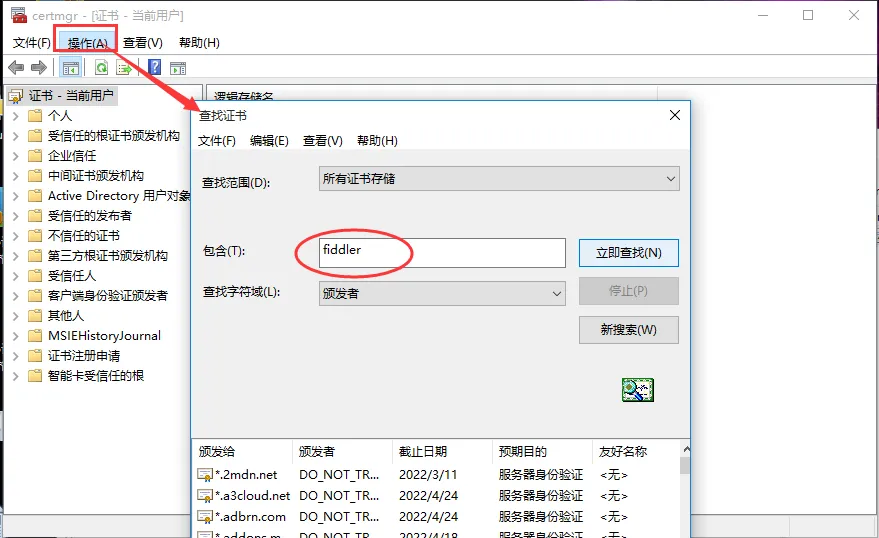Image resolution: width=879 pixels, height=538 pixels.
Task: Click the MSIEHistoryJournal folder icon
Action: 35,336
